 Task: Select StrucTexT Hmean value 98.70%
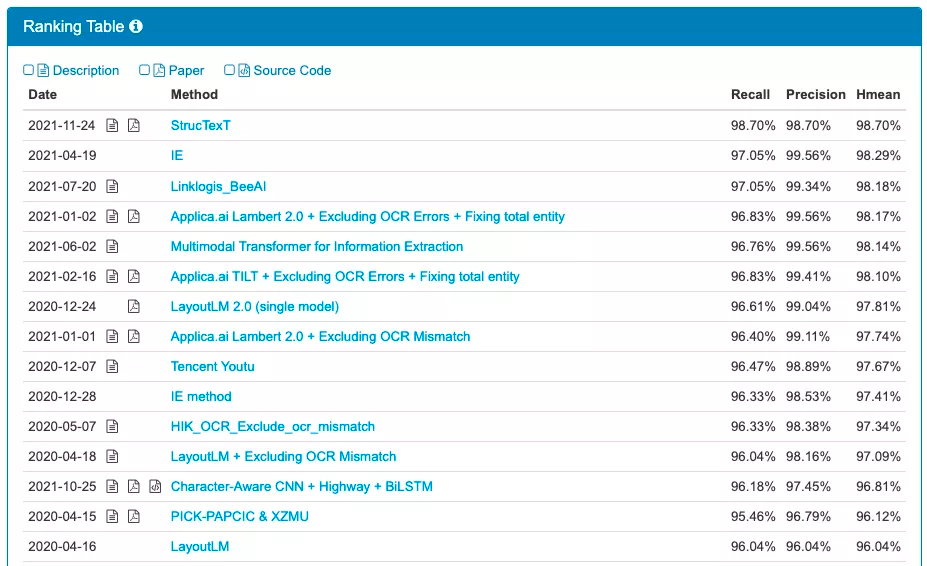click(x=878, y=125)
